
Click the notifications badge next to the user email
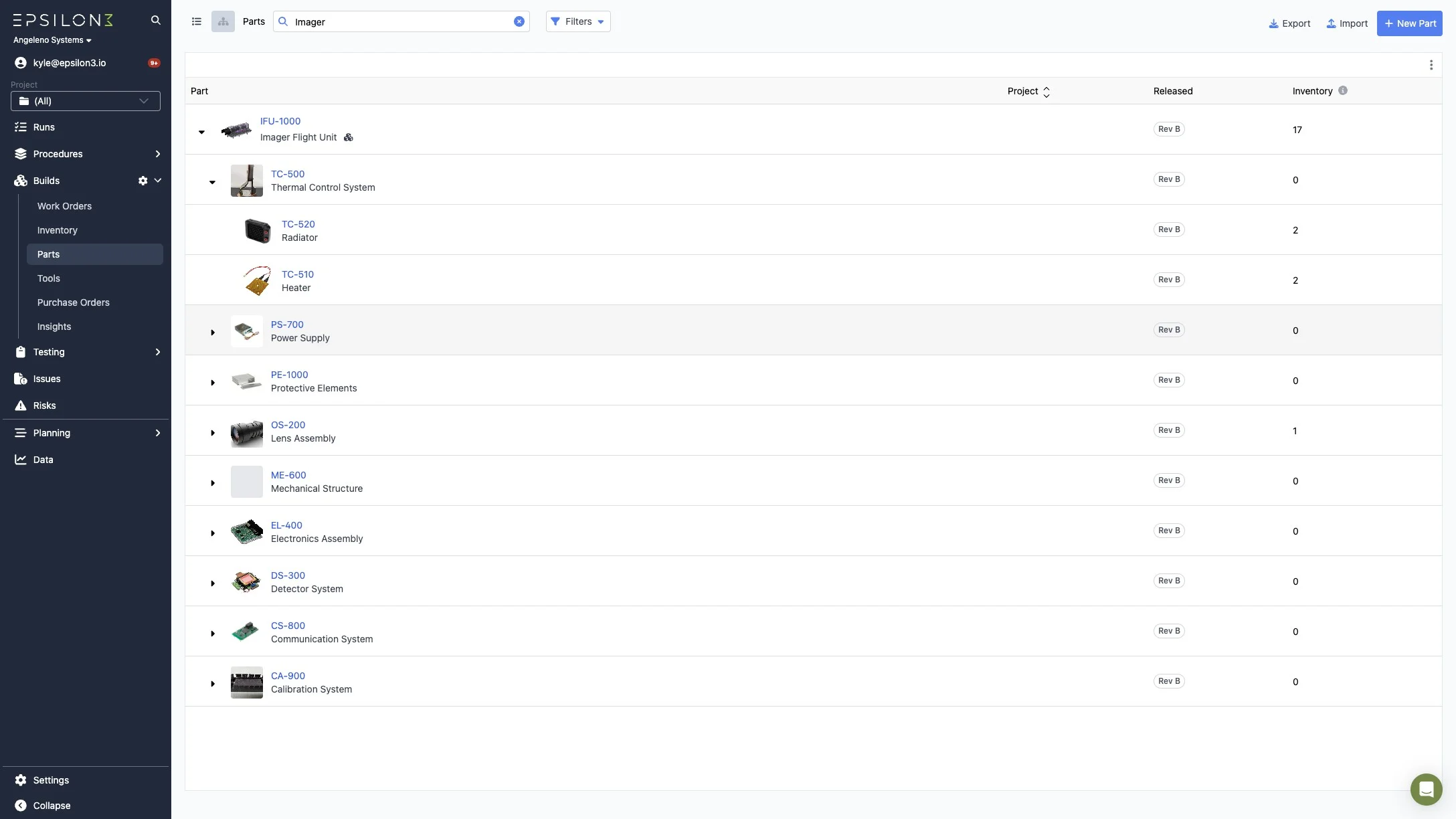[x=154, y=63]
